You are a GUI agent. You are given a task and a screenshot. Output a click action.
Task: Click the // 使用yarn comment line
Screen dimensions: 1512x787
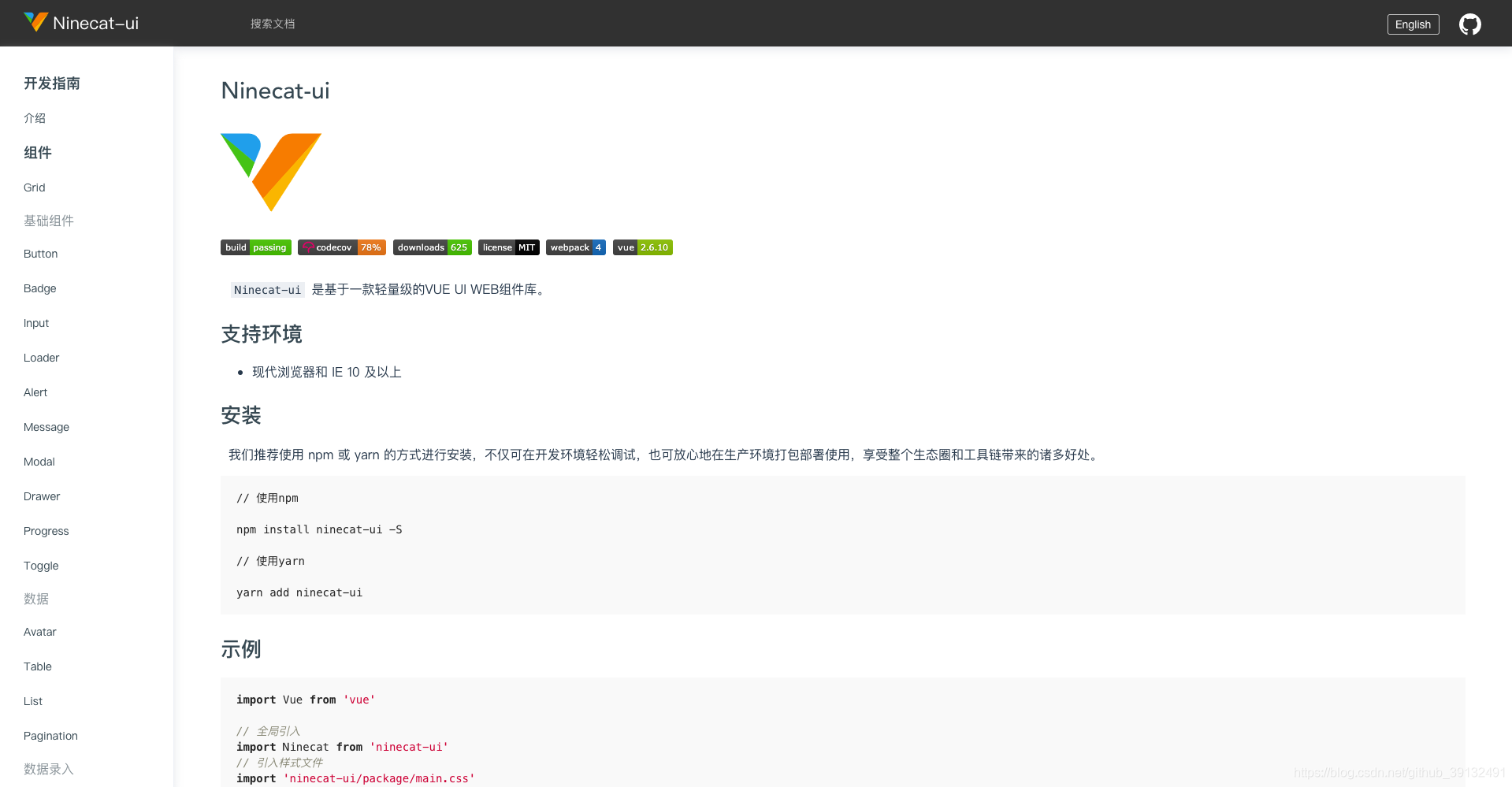(270, 561)
